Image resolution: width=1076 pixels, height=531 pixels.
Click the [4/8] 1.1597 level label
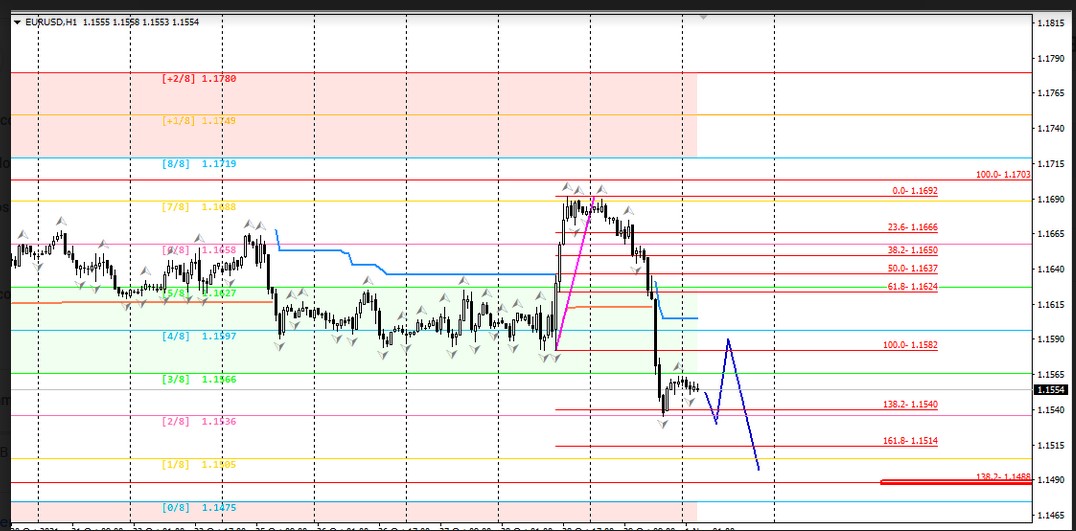tap(199, 337)
